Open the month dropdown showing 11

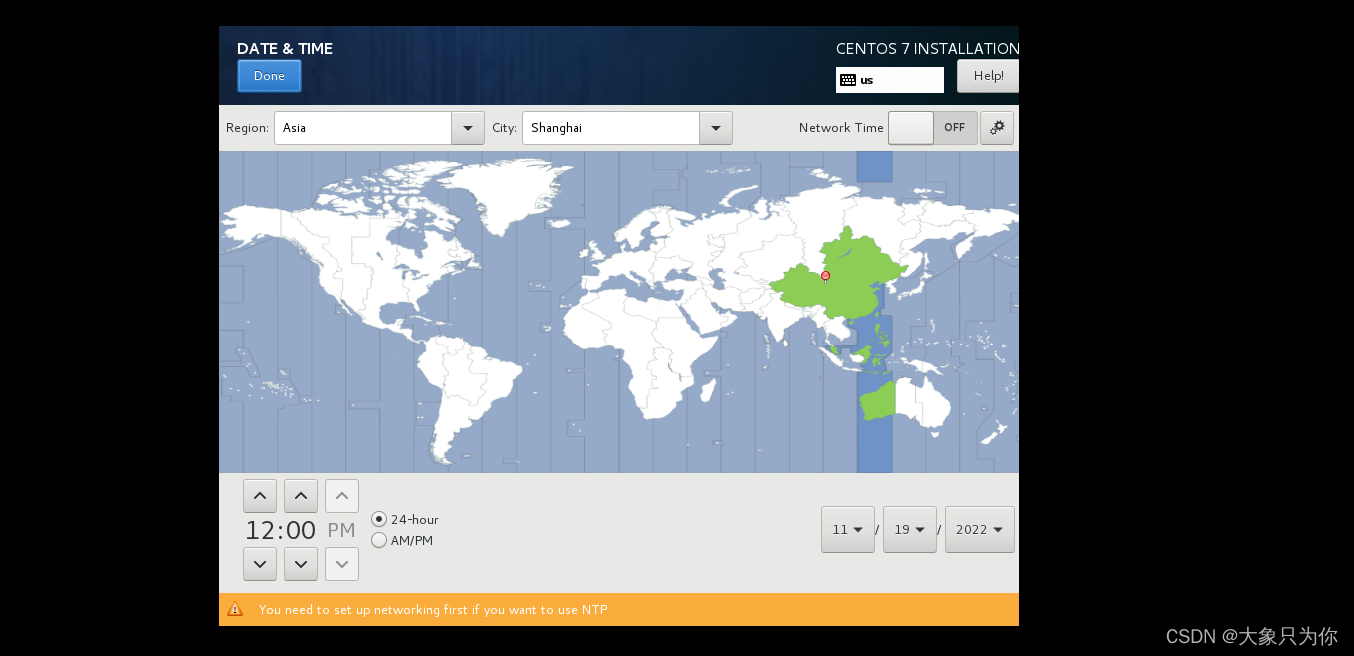point(848,530)
